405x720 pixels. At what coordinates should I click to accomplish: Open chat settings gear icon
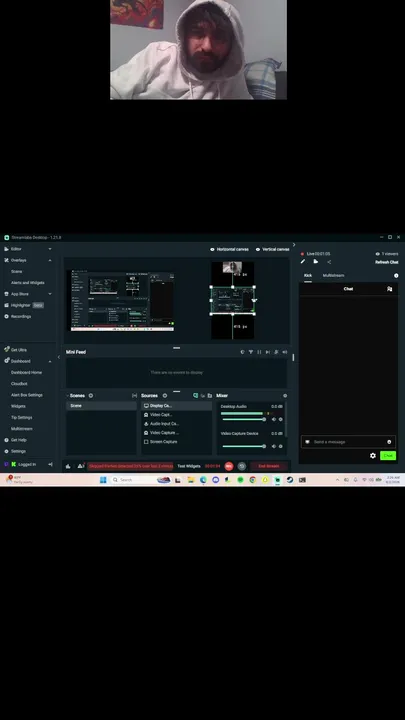pos(373,456)
